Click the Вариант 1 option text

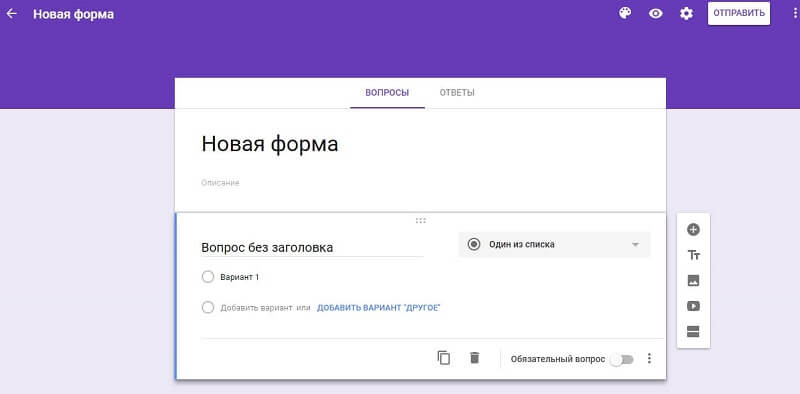pyautogui.click(x=240, y=277)
